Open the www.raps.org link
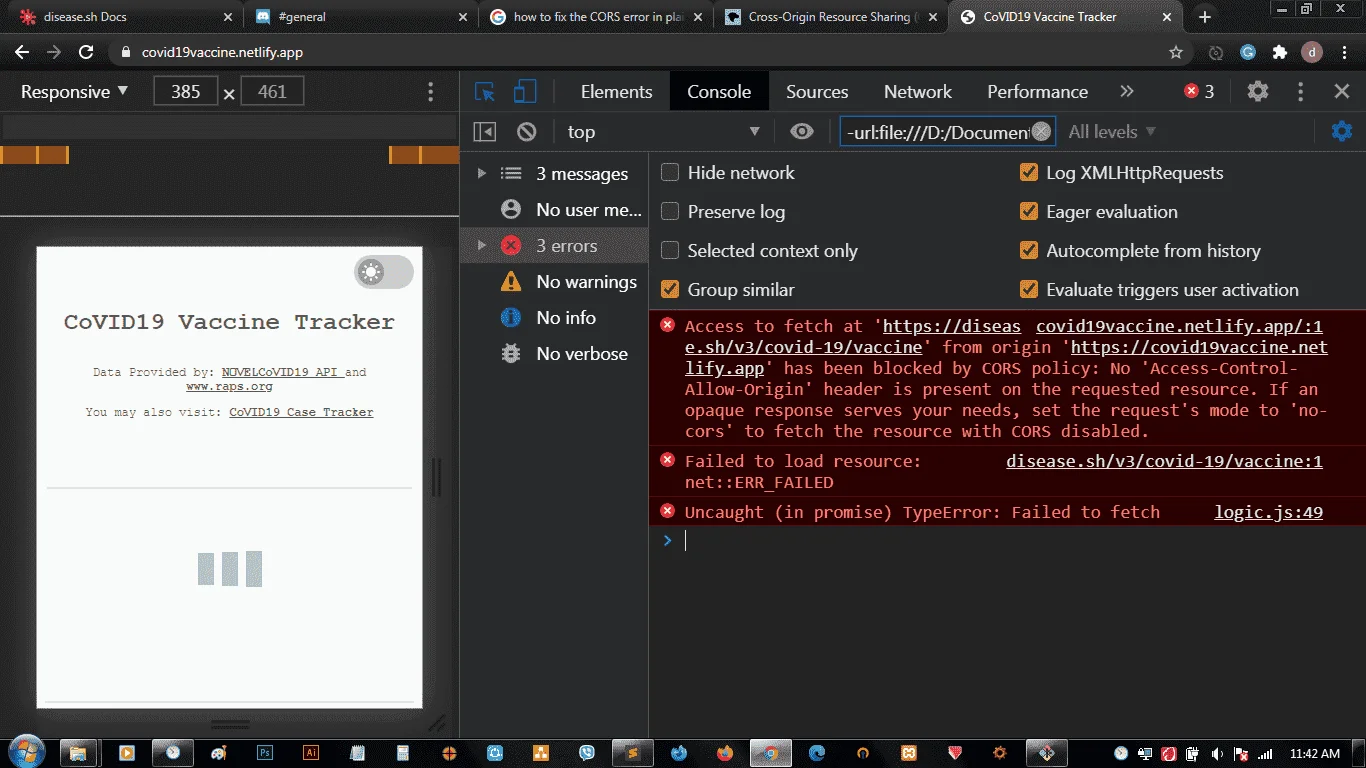Viewport: 1366px width, 768px height. [x=229, y=386]
